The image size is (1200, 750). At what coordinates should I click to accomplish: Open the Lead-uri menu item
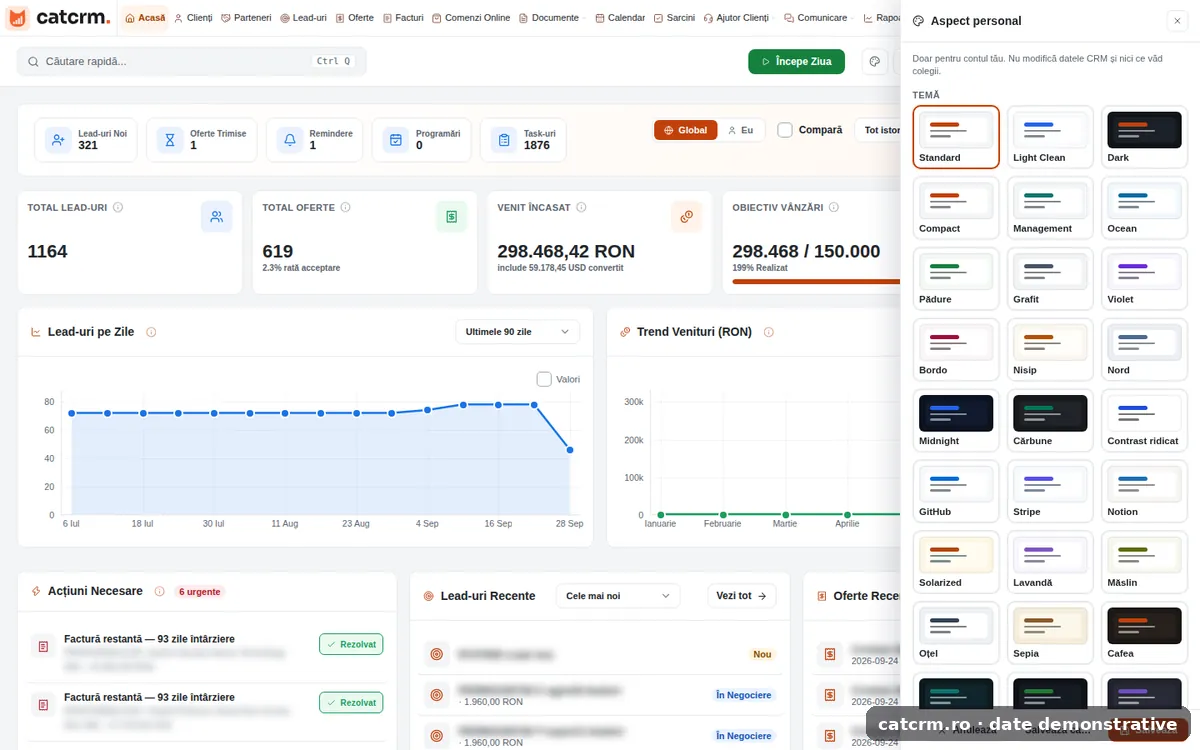coord(303,18)
